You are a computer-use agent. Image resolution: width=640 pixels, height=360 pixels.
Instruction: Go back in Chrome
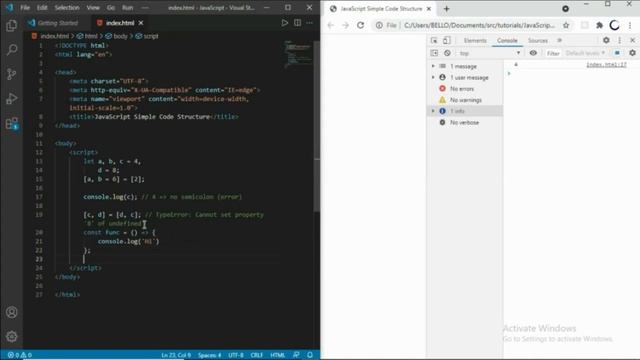(331, 25)
